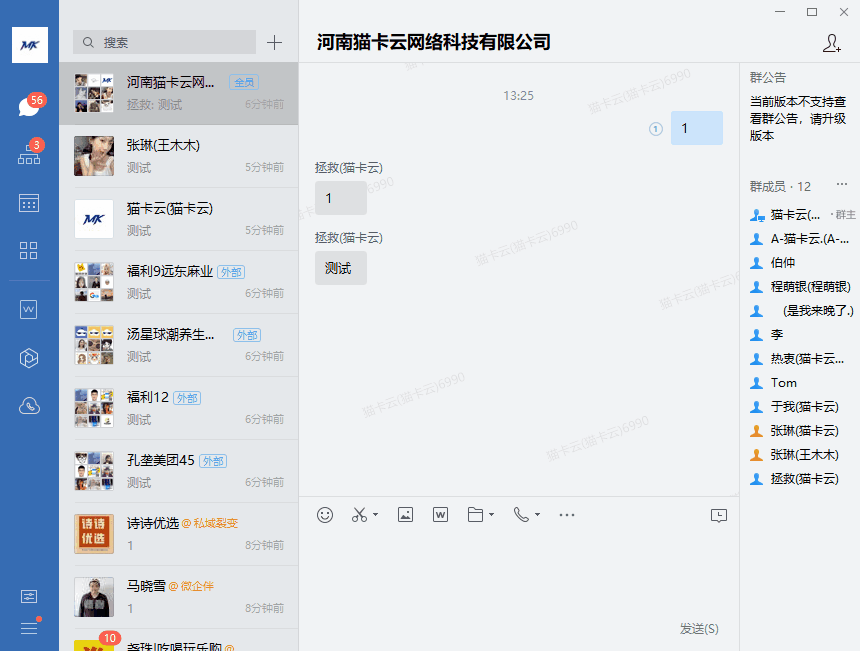Click the chat title 河南猫卡云网络科技有限公司
Image resolution: width=860 pixels, height=651 pixels.
[x=434, y=42]
